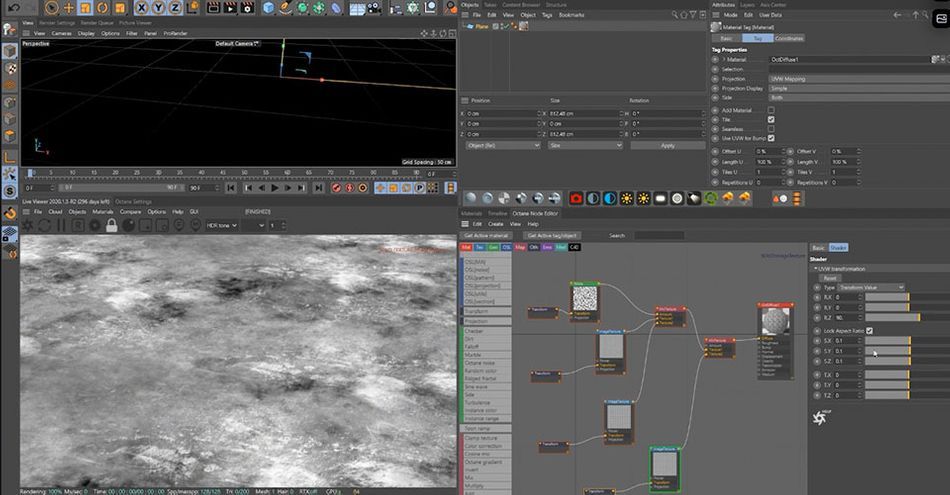Toggle X axis lock
Viewport: 950px width, 495px height.
tap(141, 8)
